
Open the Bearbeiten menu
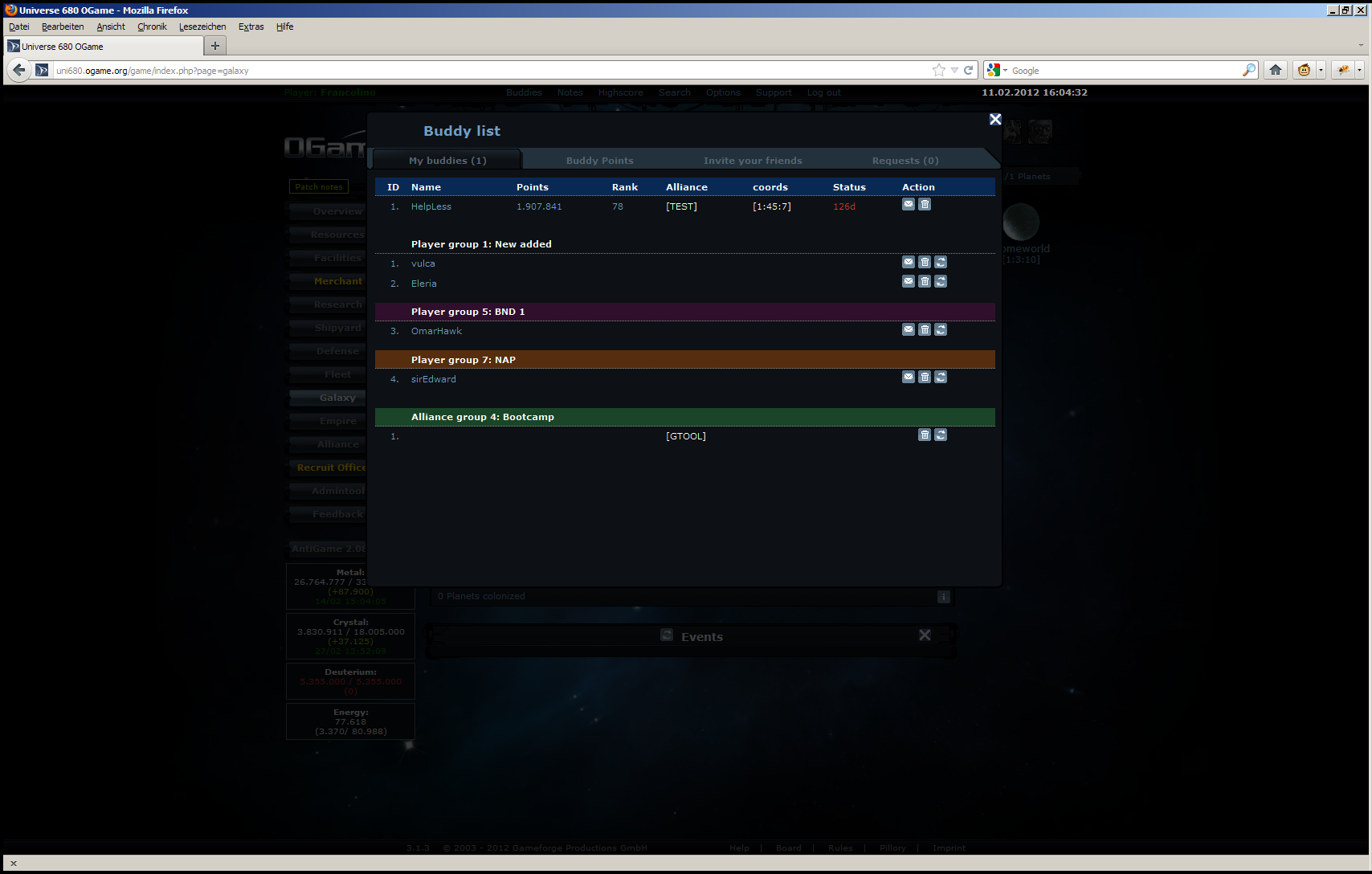coord(63,27)
